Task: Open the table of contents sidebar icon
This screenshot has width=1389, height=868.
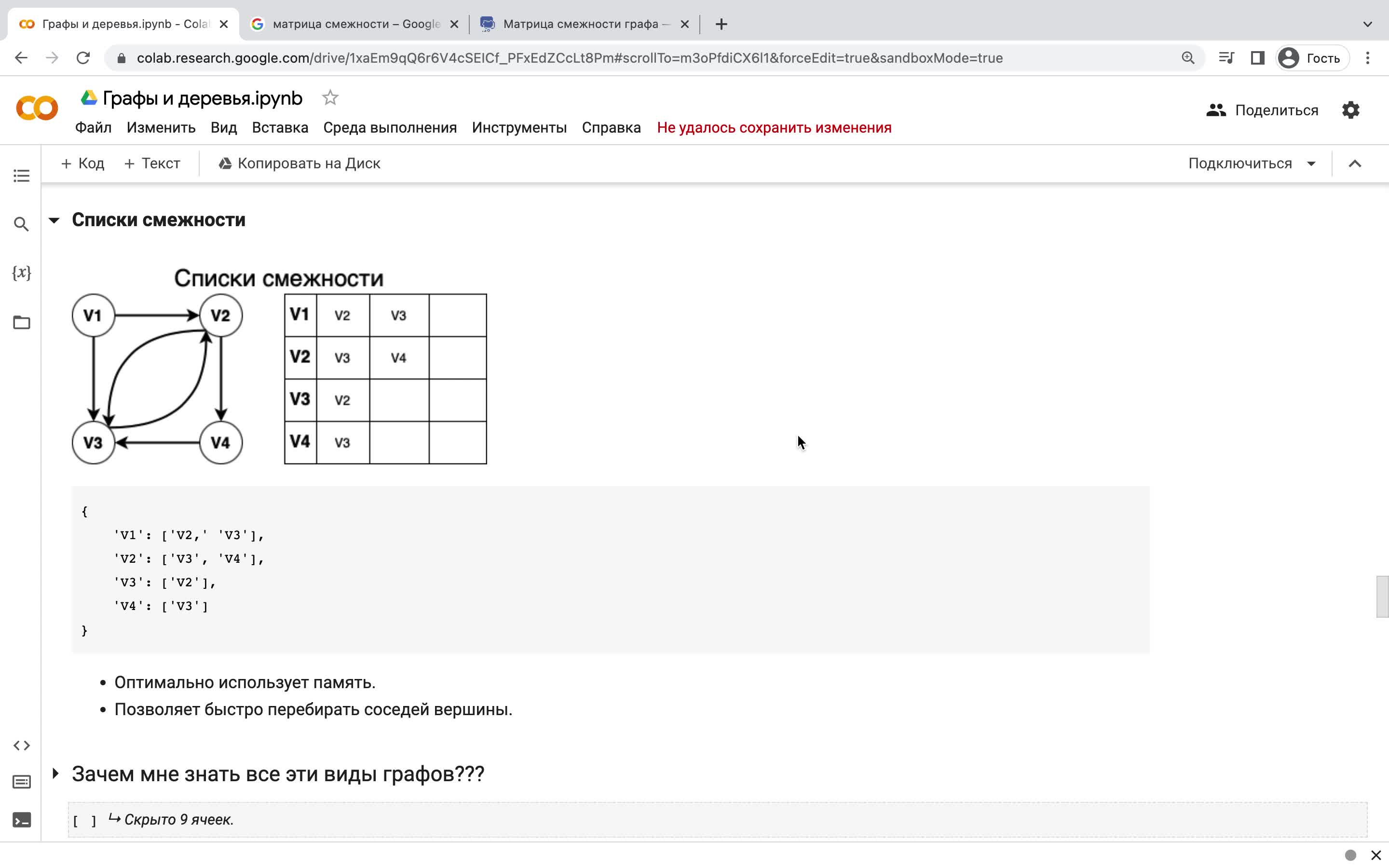Action: pyautogui.click(x=21, y=176)
